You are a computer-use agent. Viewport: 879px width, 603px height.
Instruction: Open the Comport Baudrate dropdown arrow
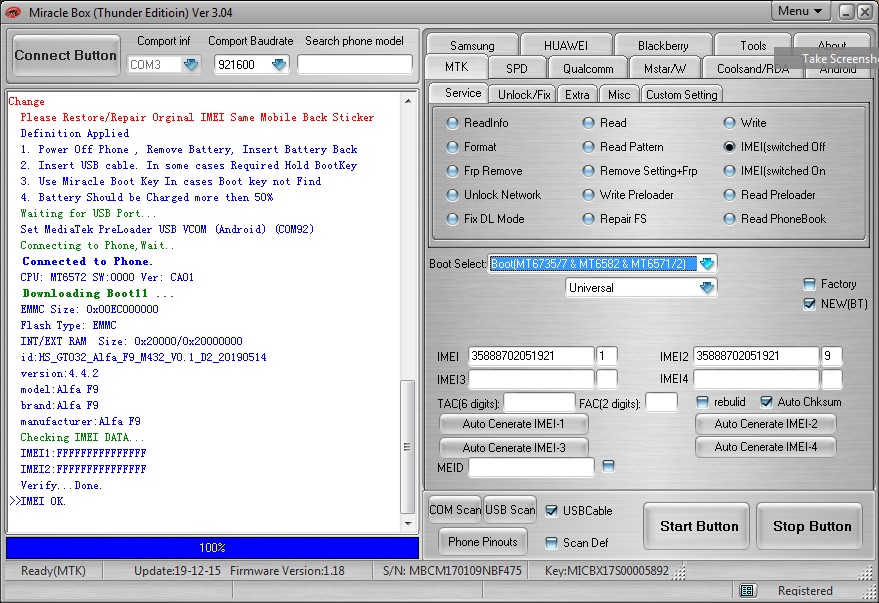pyautogui.click(x=279, y=64)
